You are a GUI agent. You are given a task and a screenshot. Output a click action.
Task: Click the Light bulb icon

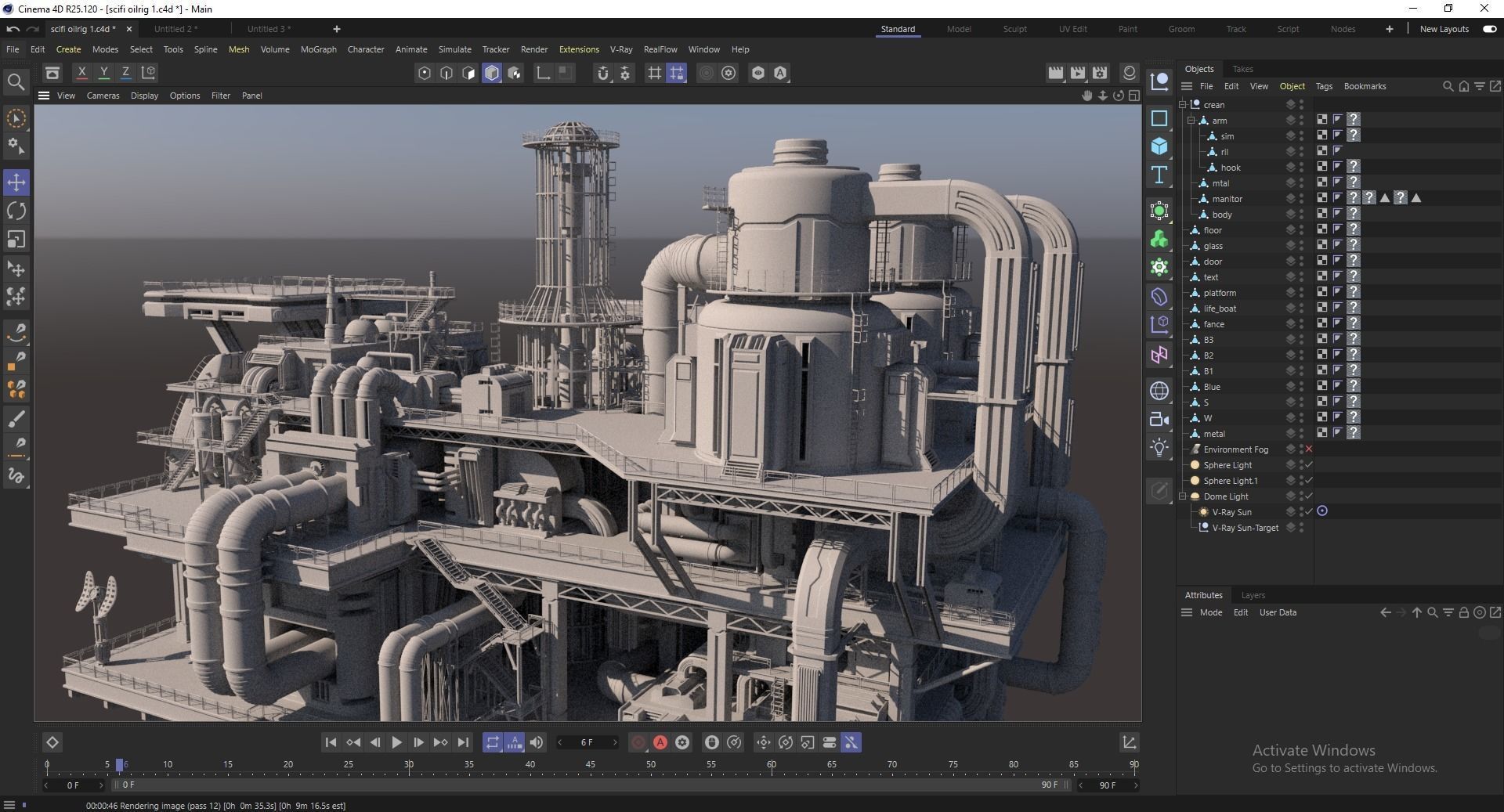click(1159, 447)
